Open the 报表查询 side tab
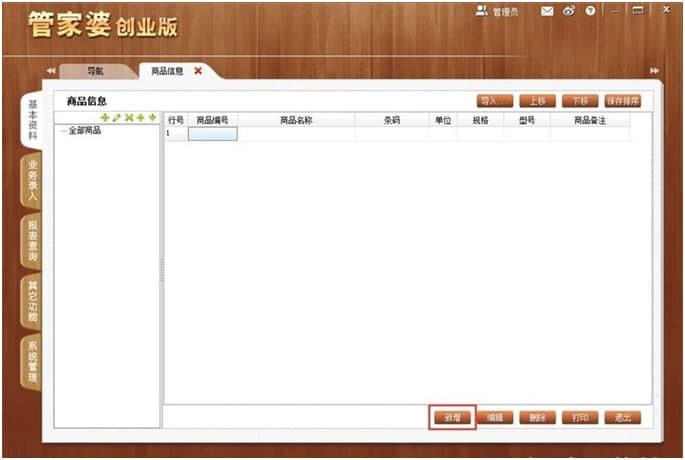685x460 pixels. point(32,242)
